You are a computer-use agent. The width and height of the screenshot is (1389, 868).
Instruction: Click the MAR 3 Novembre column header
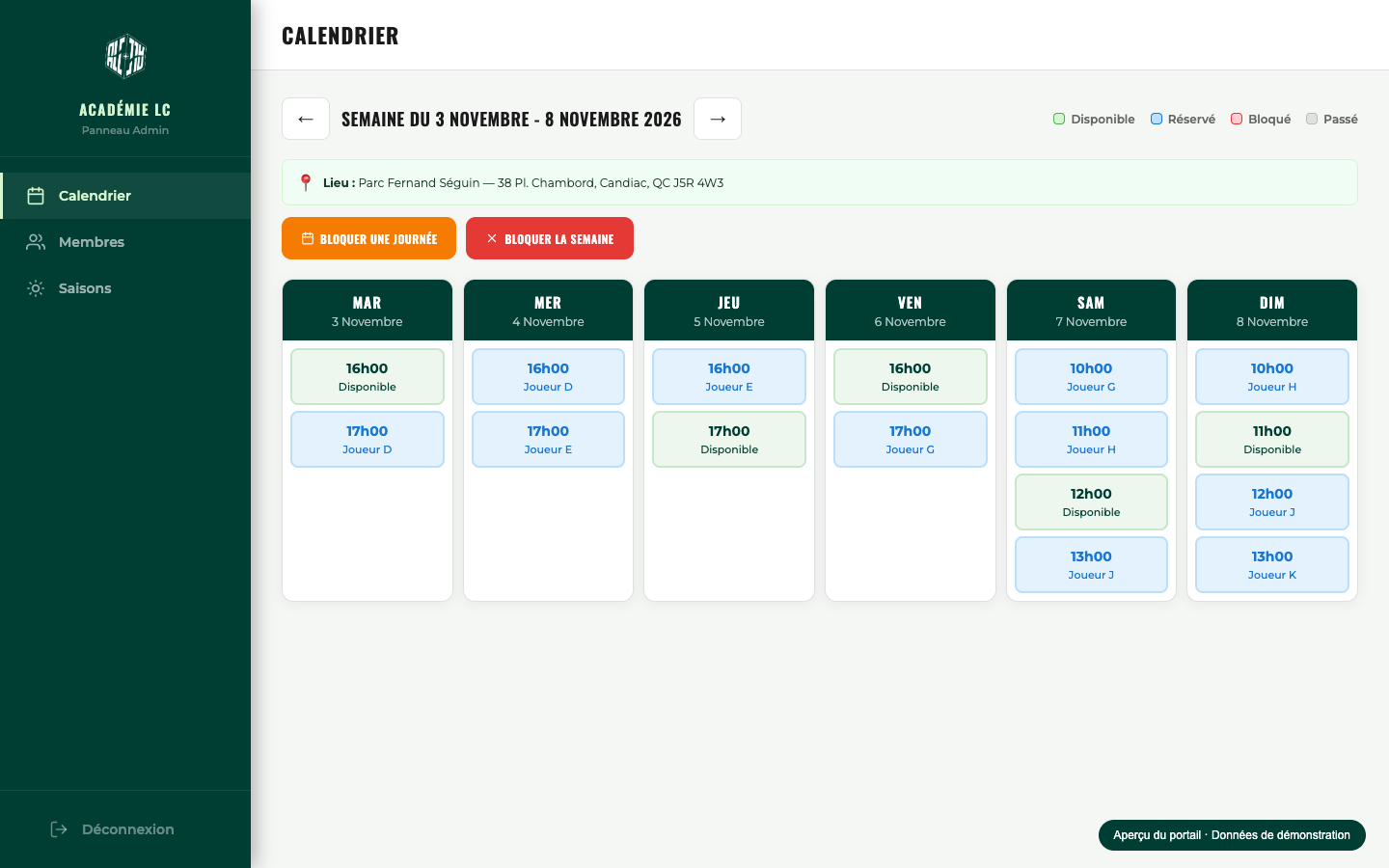point(368,311)
